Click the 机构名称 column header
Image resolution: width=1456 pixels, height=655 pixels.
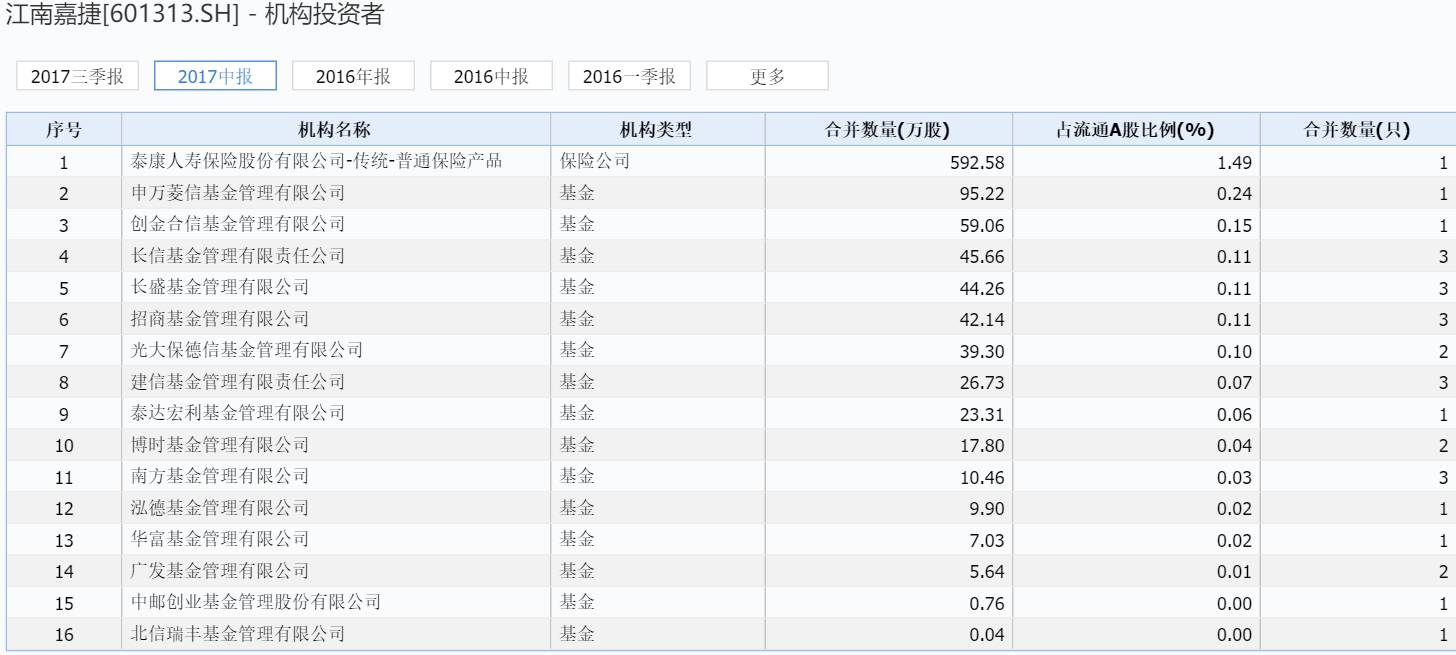(336, 129)
